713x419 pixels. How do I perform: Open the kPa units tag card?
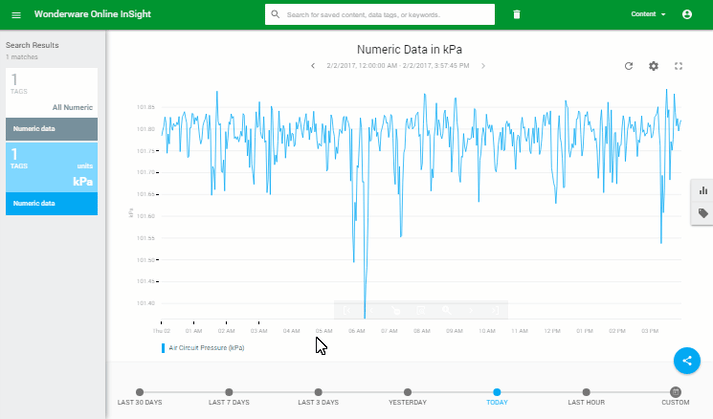[x=52, y=167]
